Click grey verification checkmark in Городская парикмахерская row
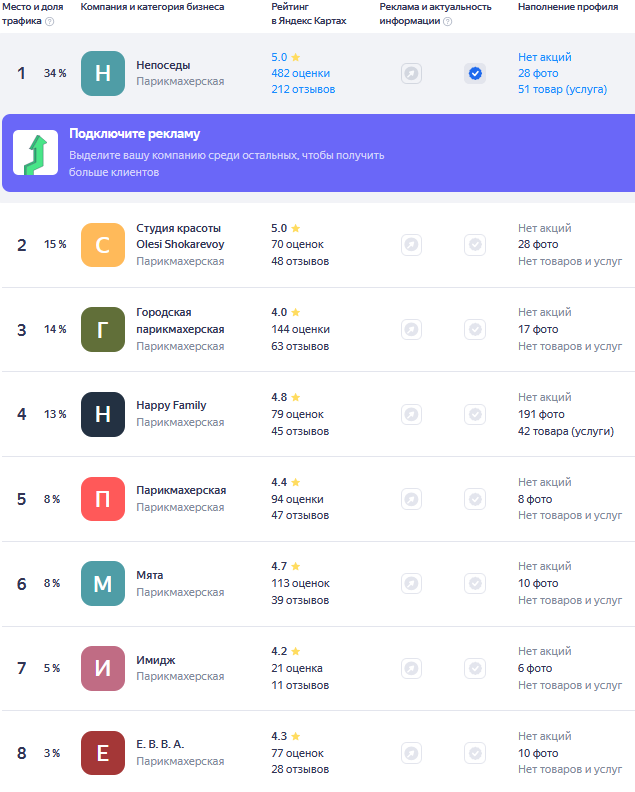 475,330
